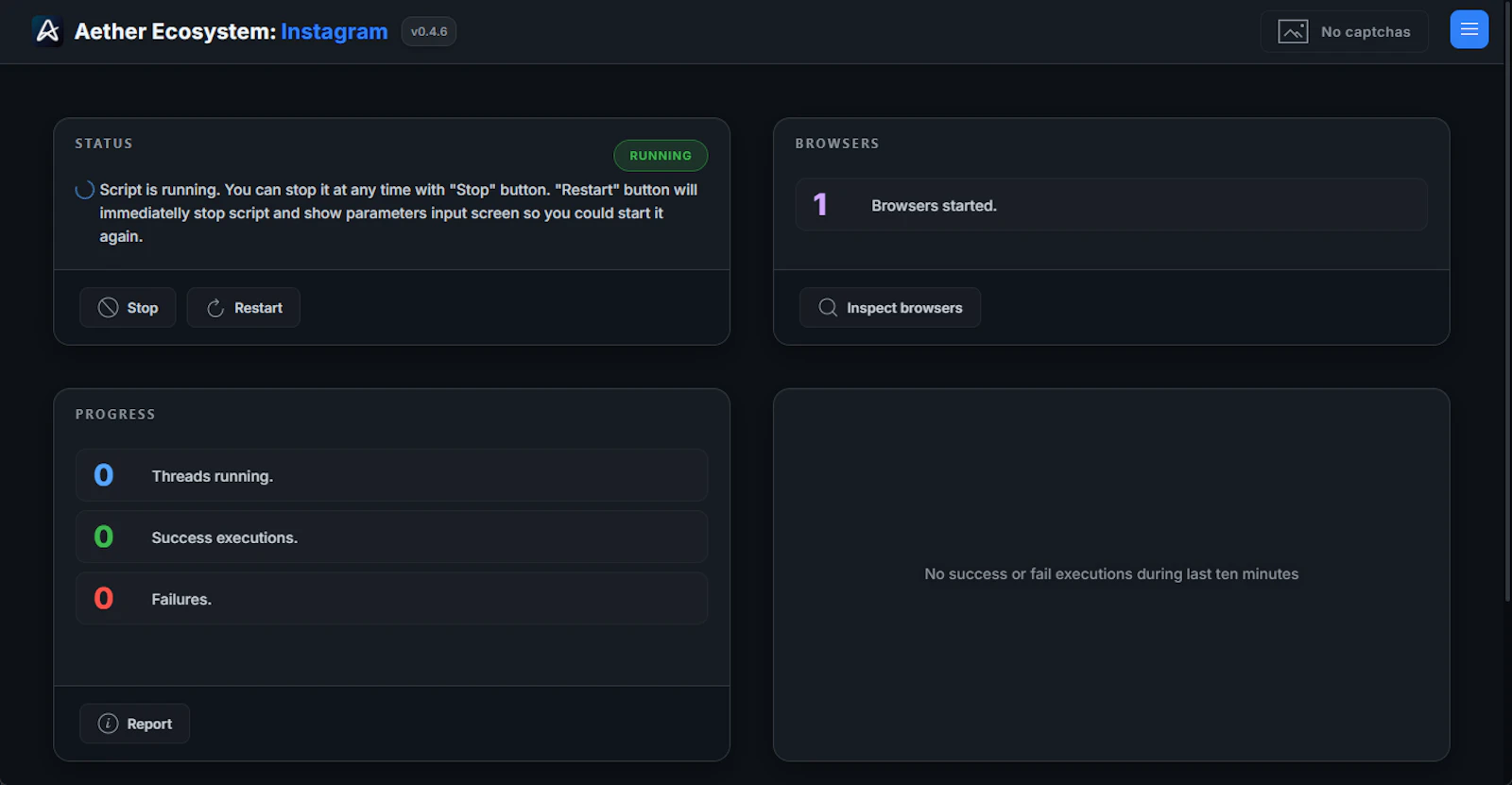Viewport: 1512px width, 785px height.
Task: Click the v0.4.6 version badge
Action: pos(429,31)
